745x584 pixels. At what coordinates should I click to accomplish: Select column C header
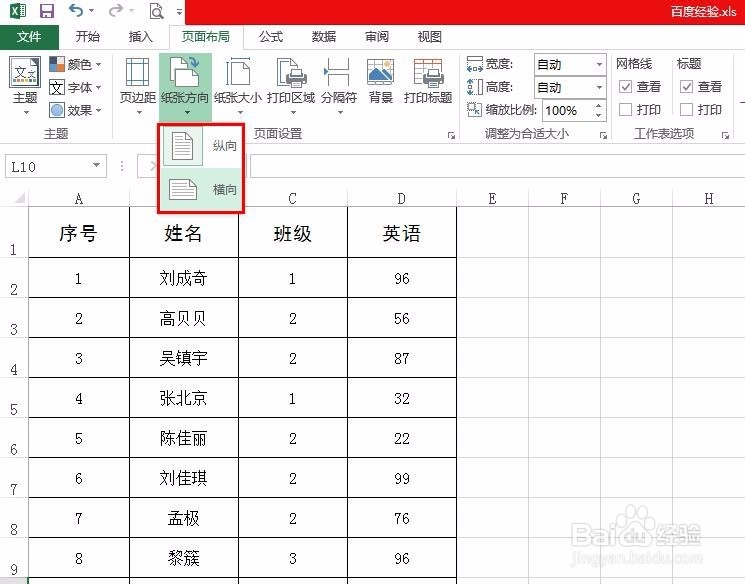(x=293, y=198)
